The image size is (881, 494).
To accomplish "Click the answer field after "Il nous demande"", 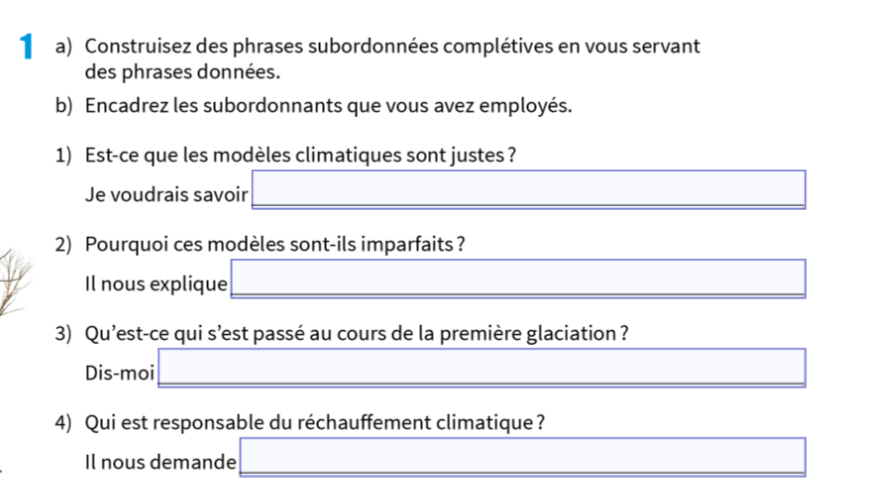I will point(523,457).
